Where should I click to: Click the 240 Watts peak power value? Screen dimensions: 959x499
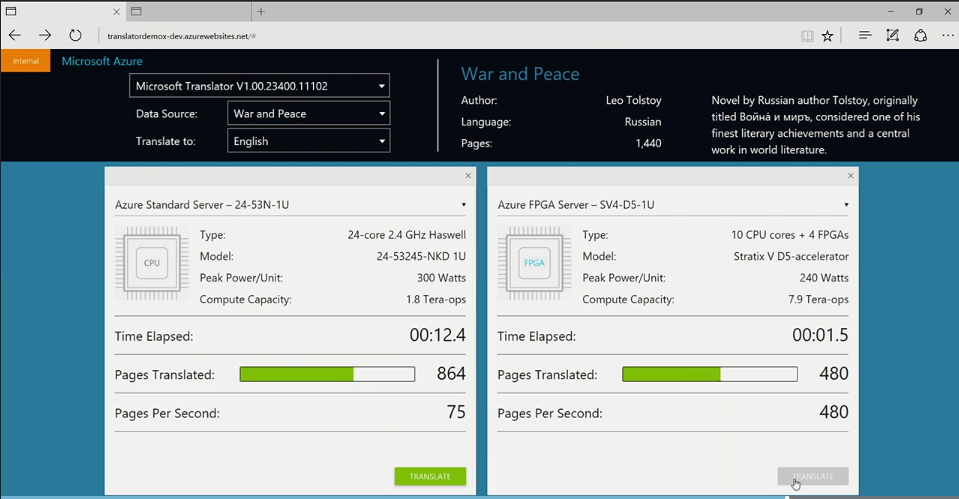pyautogui.click(x=824, y=278)
